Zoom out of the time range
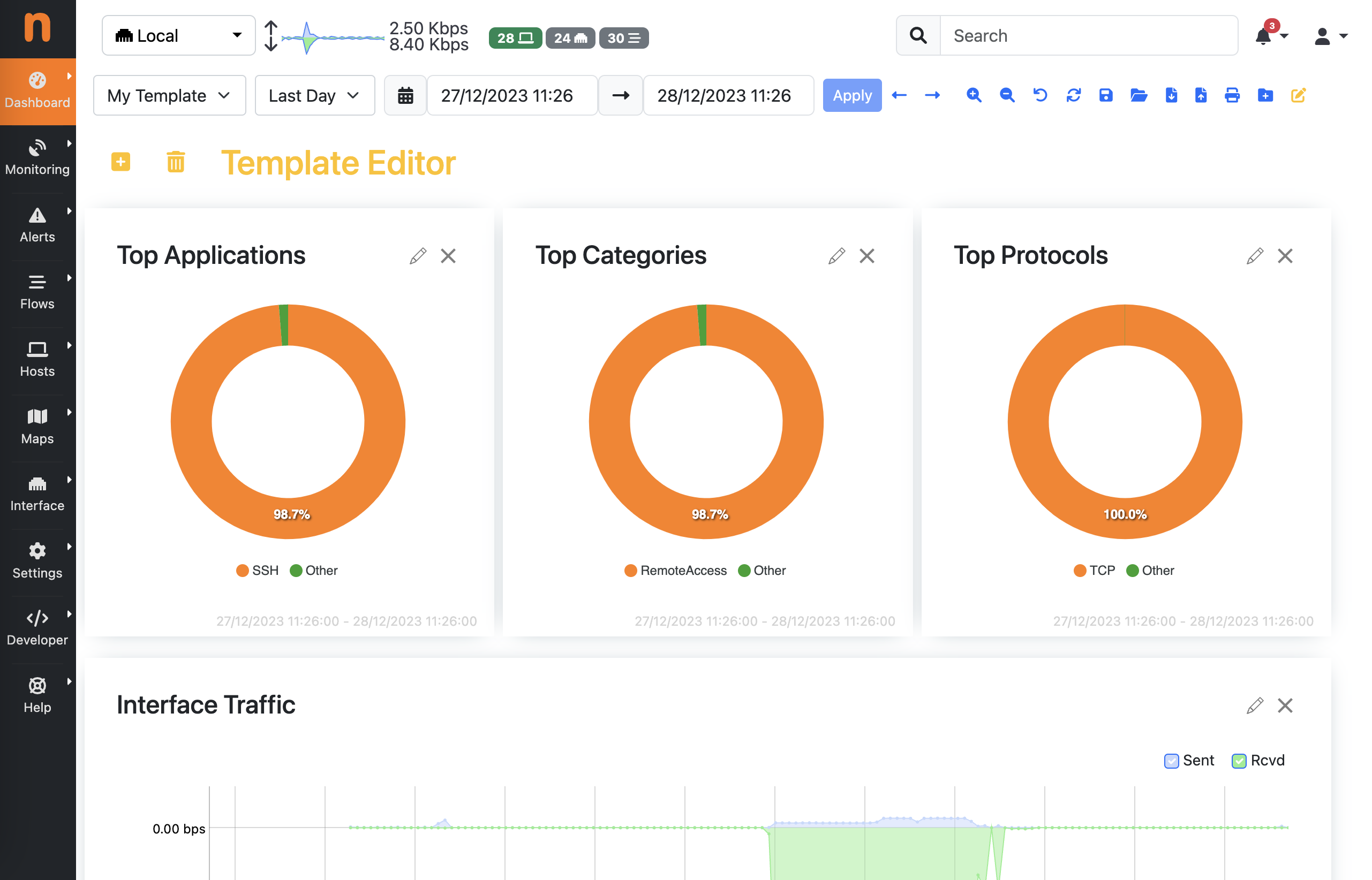The height and width of the screenshot is (880, 1372). click(x=1007, y=95)
